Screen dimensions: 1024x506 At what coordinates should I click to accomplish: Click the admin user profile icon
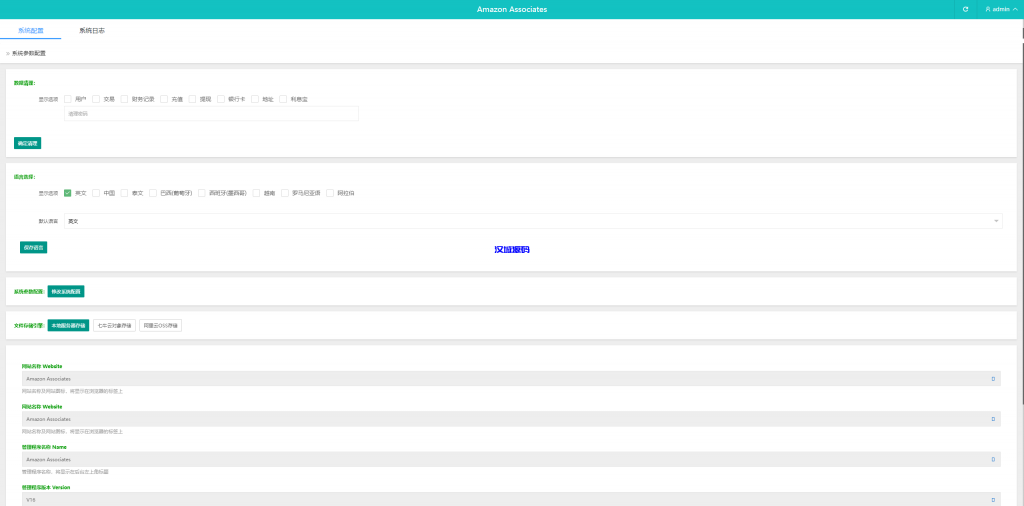coord(988,9)
